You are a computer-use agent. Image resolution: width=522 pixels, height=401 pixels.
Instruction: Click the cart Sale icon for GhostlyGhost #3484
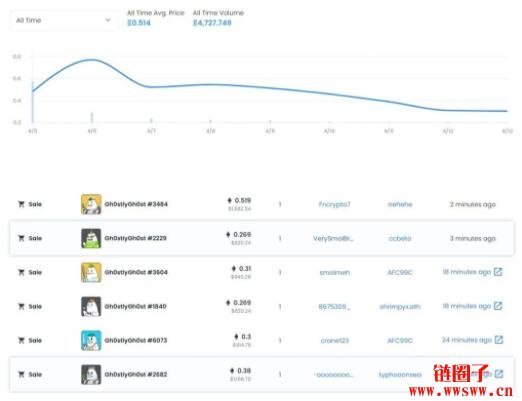21,204
